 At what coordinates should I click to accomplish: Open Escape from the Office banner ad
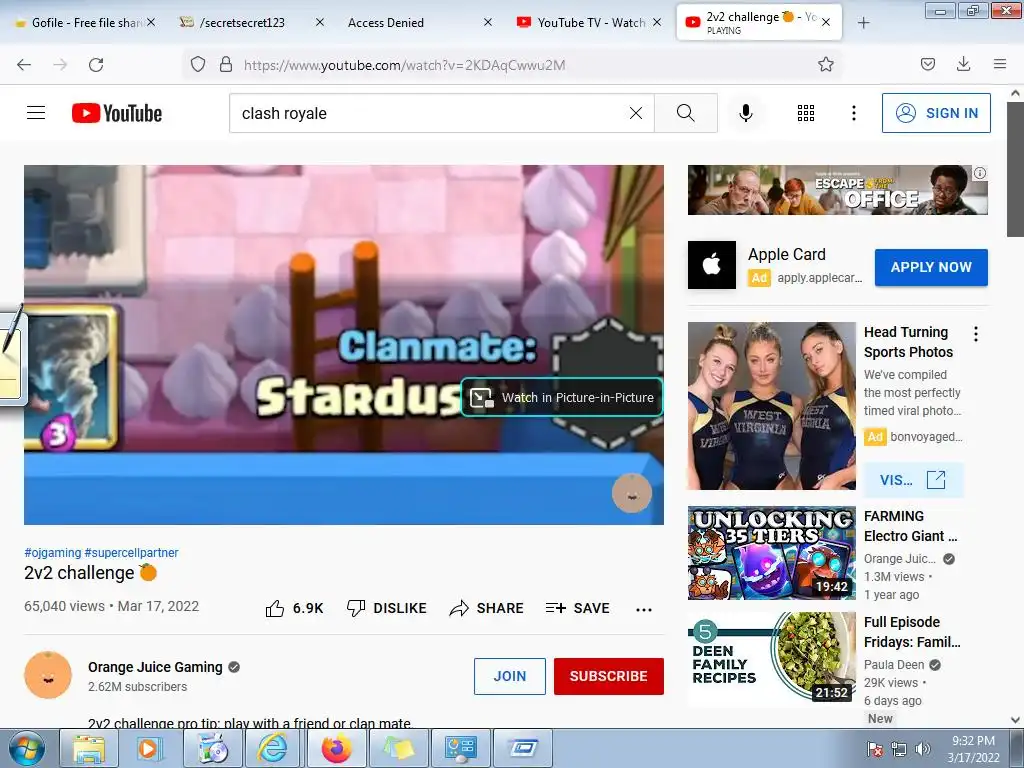837,190
